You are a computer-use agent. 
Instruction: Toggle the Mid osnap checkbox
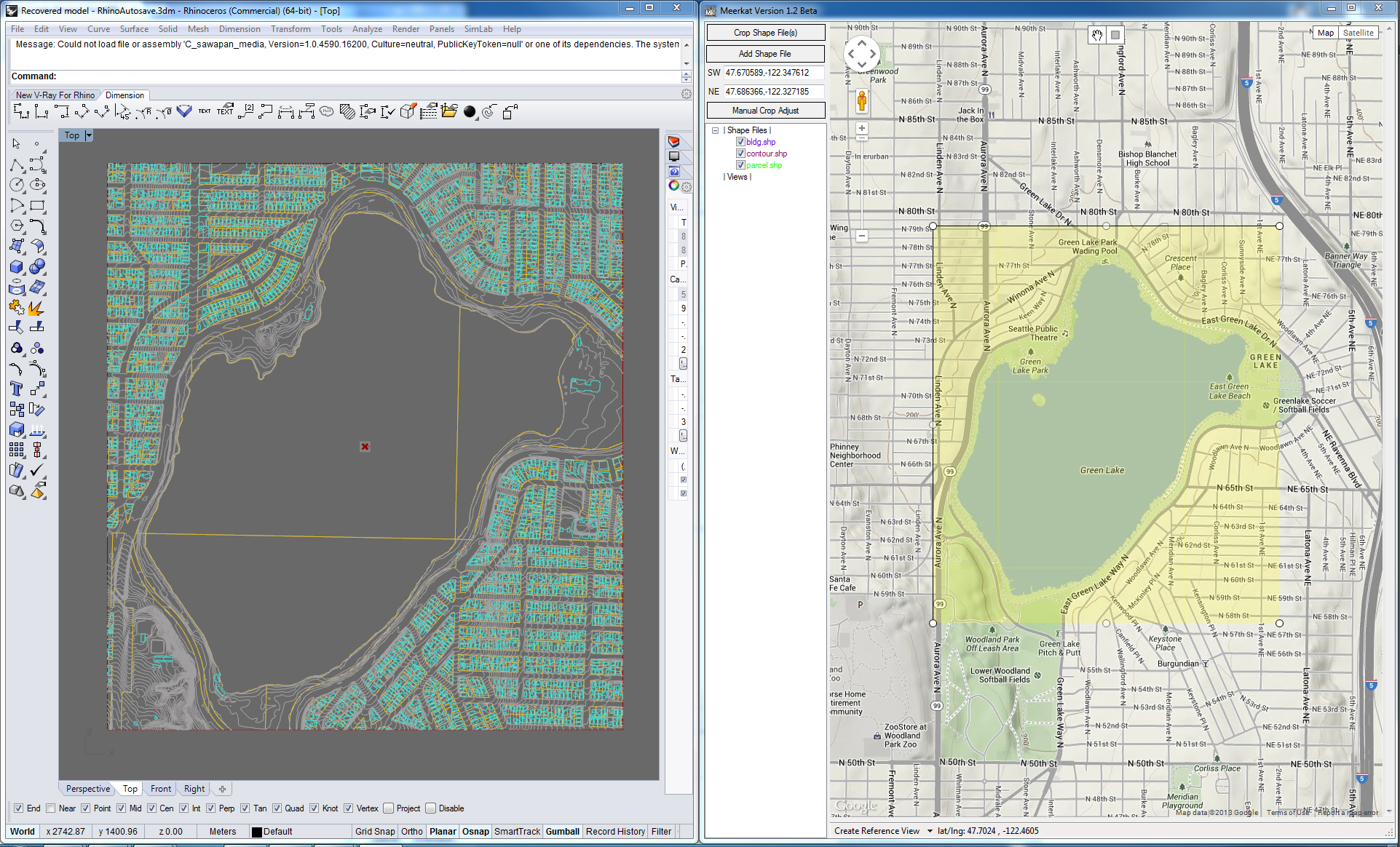(x=122, y=808)
